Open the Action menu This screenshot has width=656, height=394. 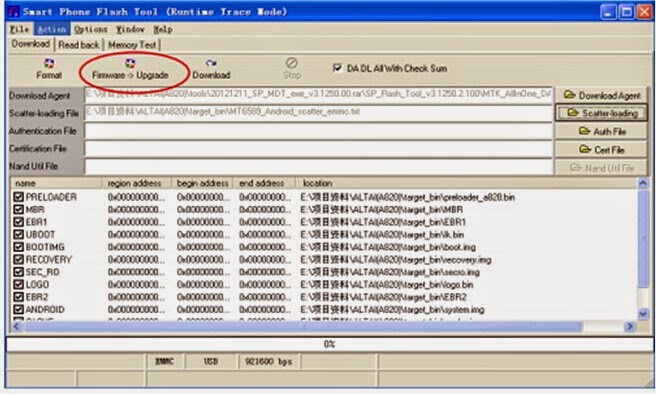point(51,29)
